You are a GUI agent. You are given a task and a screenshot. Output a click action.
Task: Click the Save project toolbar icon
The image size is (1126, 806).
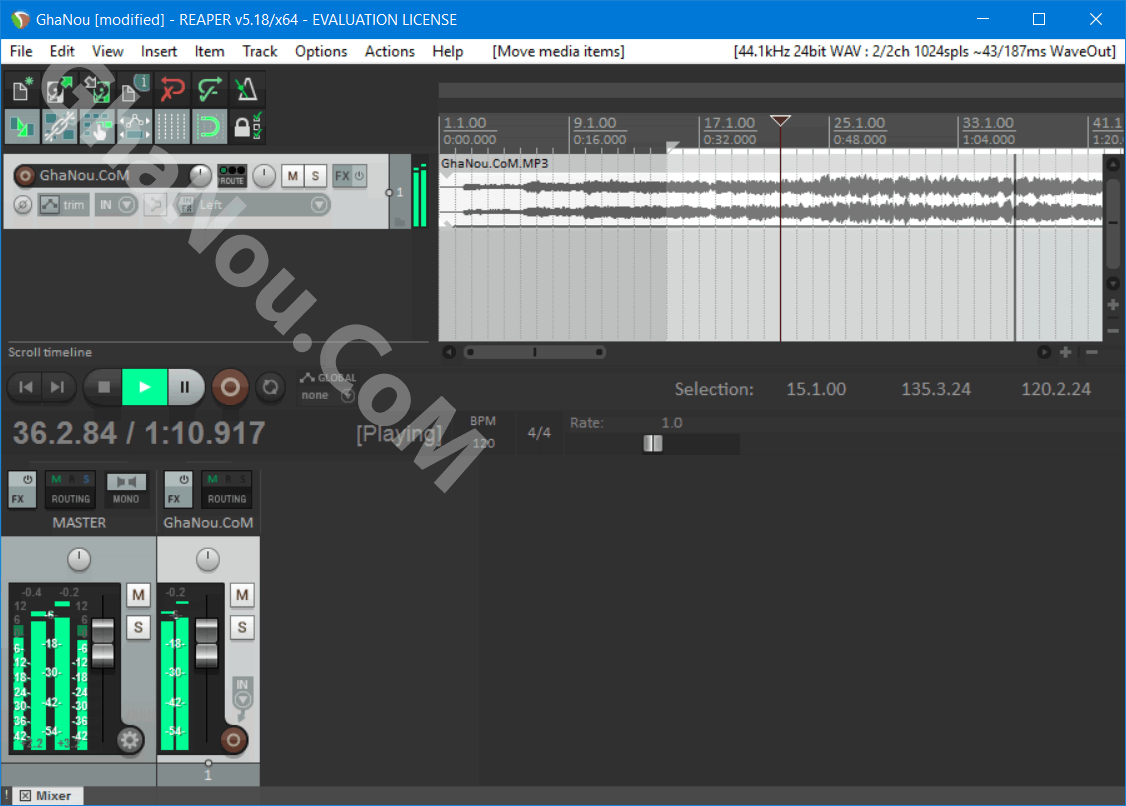(97, 90)
